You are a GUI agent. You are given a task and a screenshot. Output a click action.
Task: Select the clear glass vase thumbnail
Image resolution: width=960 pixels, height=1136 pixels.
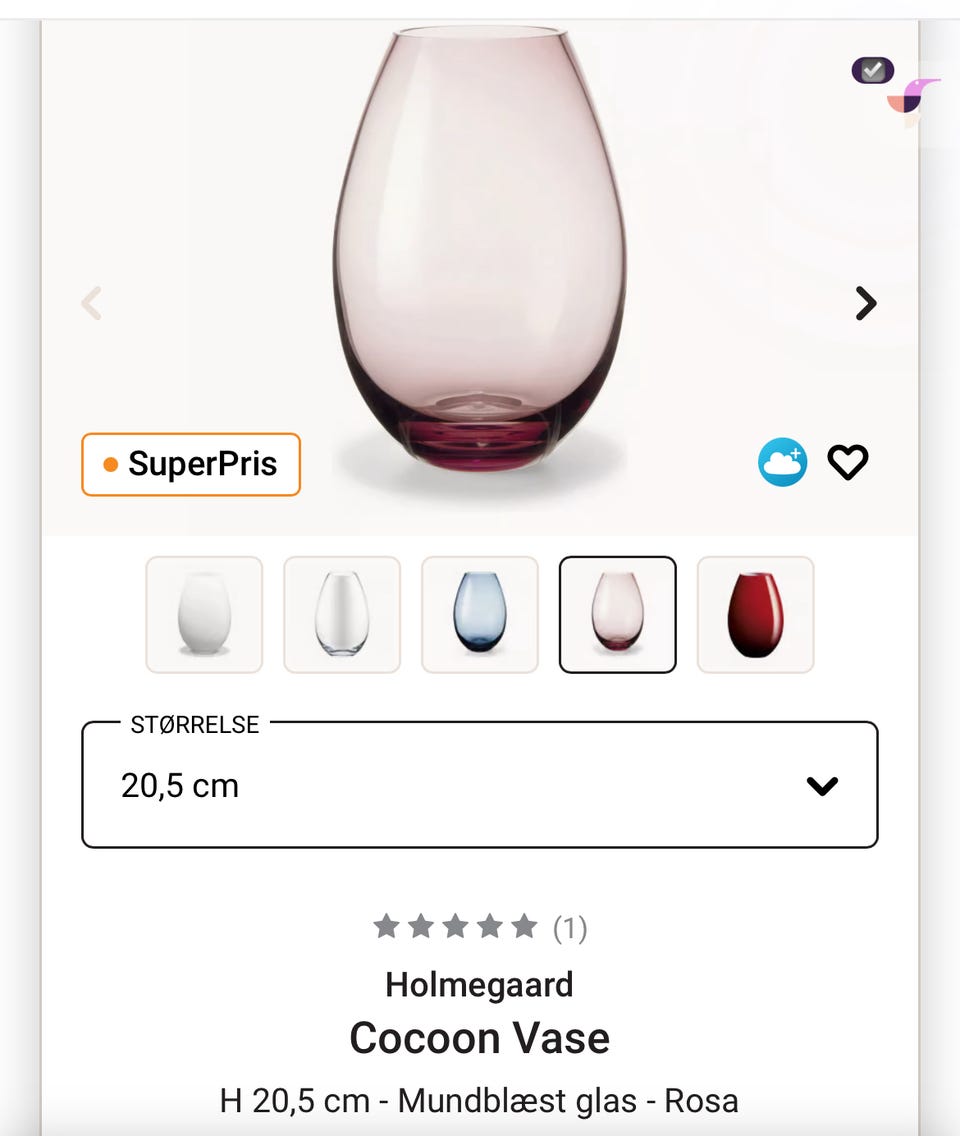342,614
